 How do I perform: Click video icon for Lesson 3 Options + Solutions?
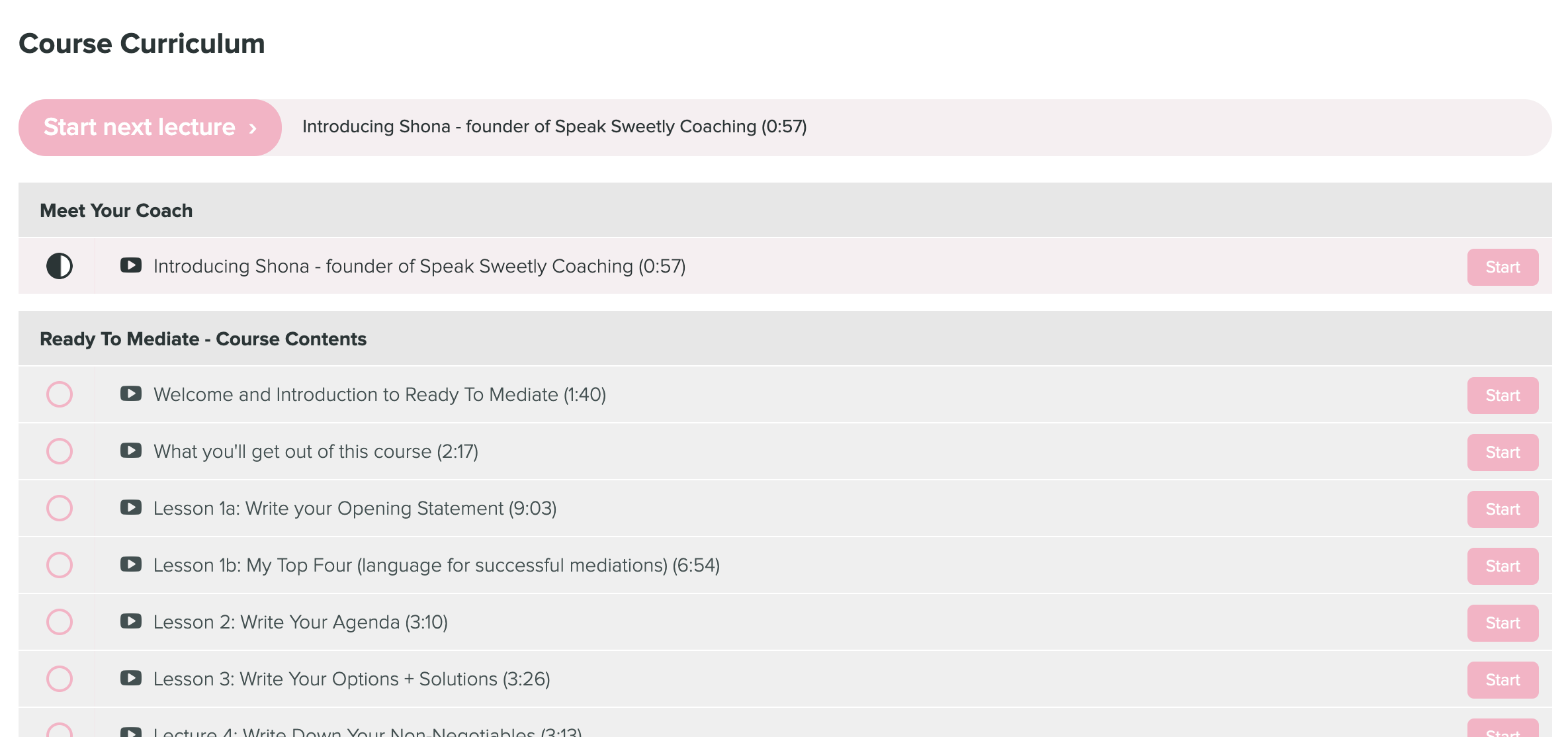(x=131, y=678)
